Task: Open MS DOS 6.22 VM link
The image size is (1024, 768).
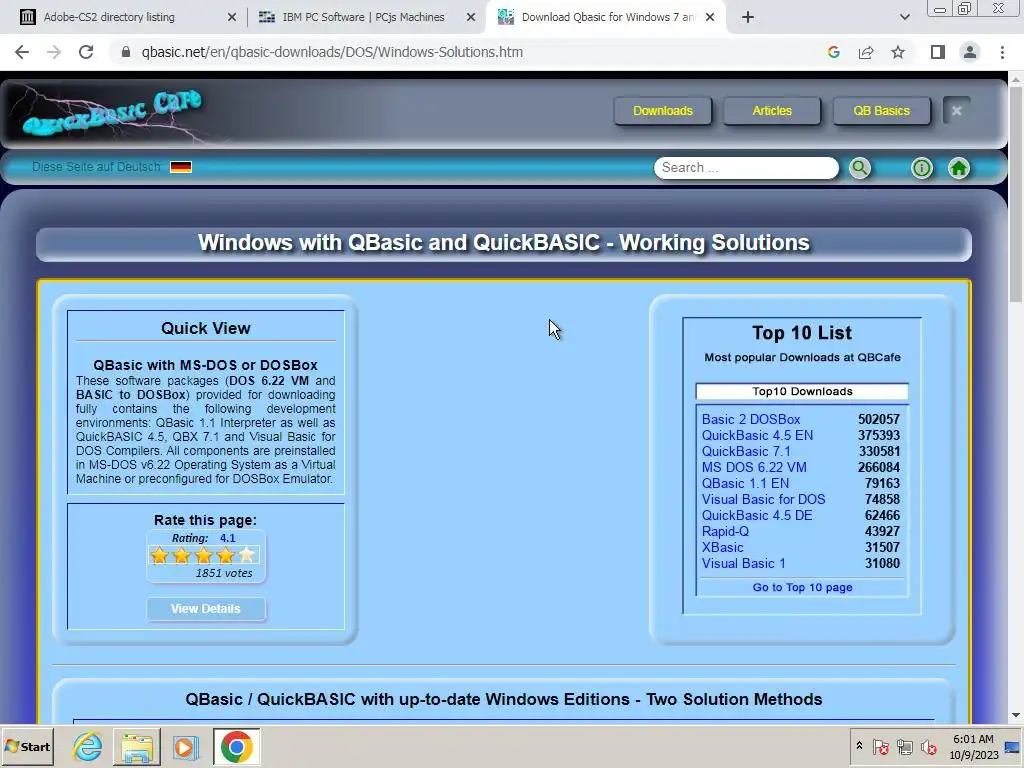Action: tap(754, 468)
